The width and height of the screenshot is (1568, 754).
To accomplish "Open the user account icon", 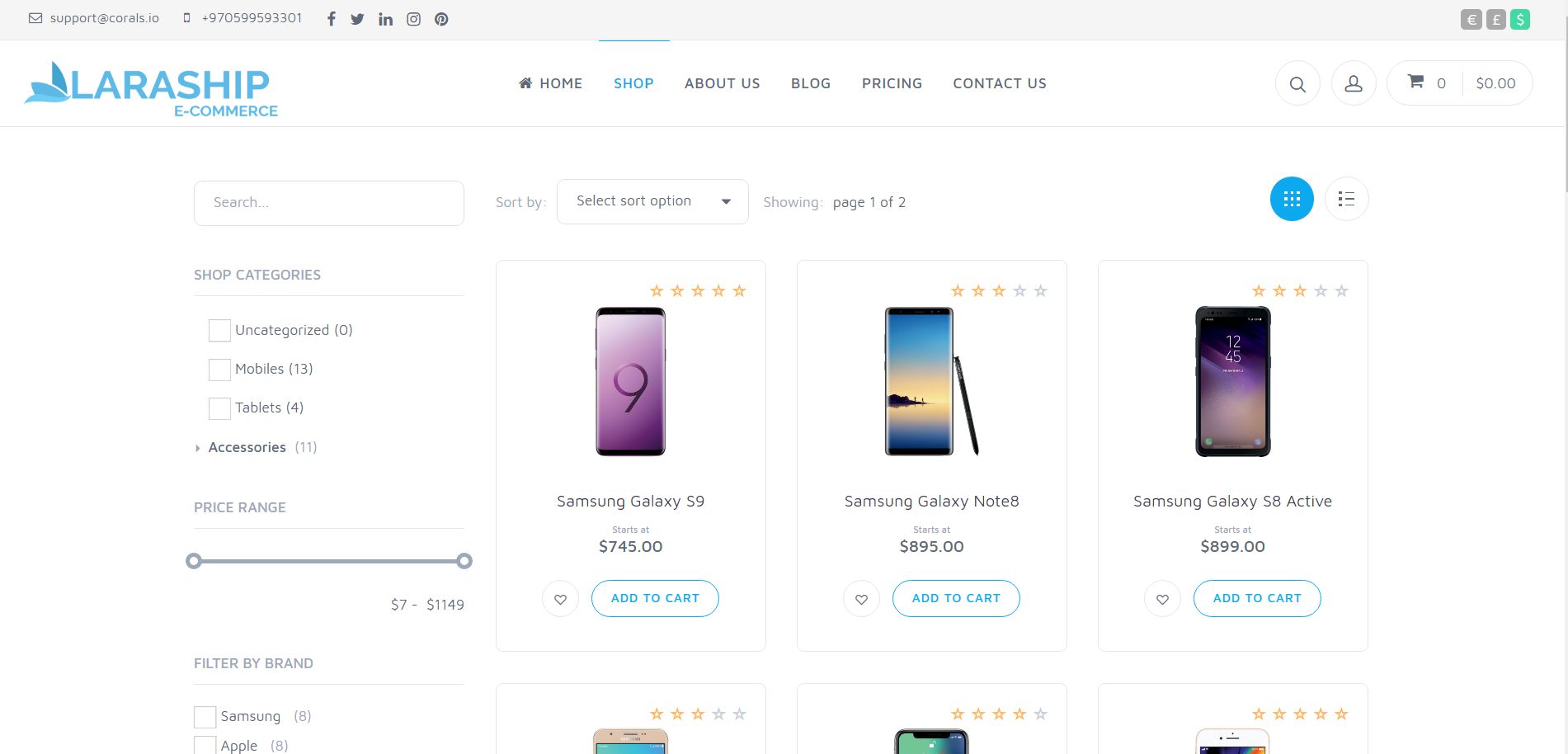I will 1353,84.
